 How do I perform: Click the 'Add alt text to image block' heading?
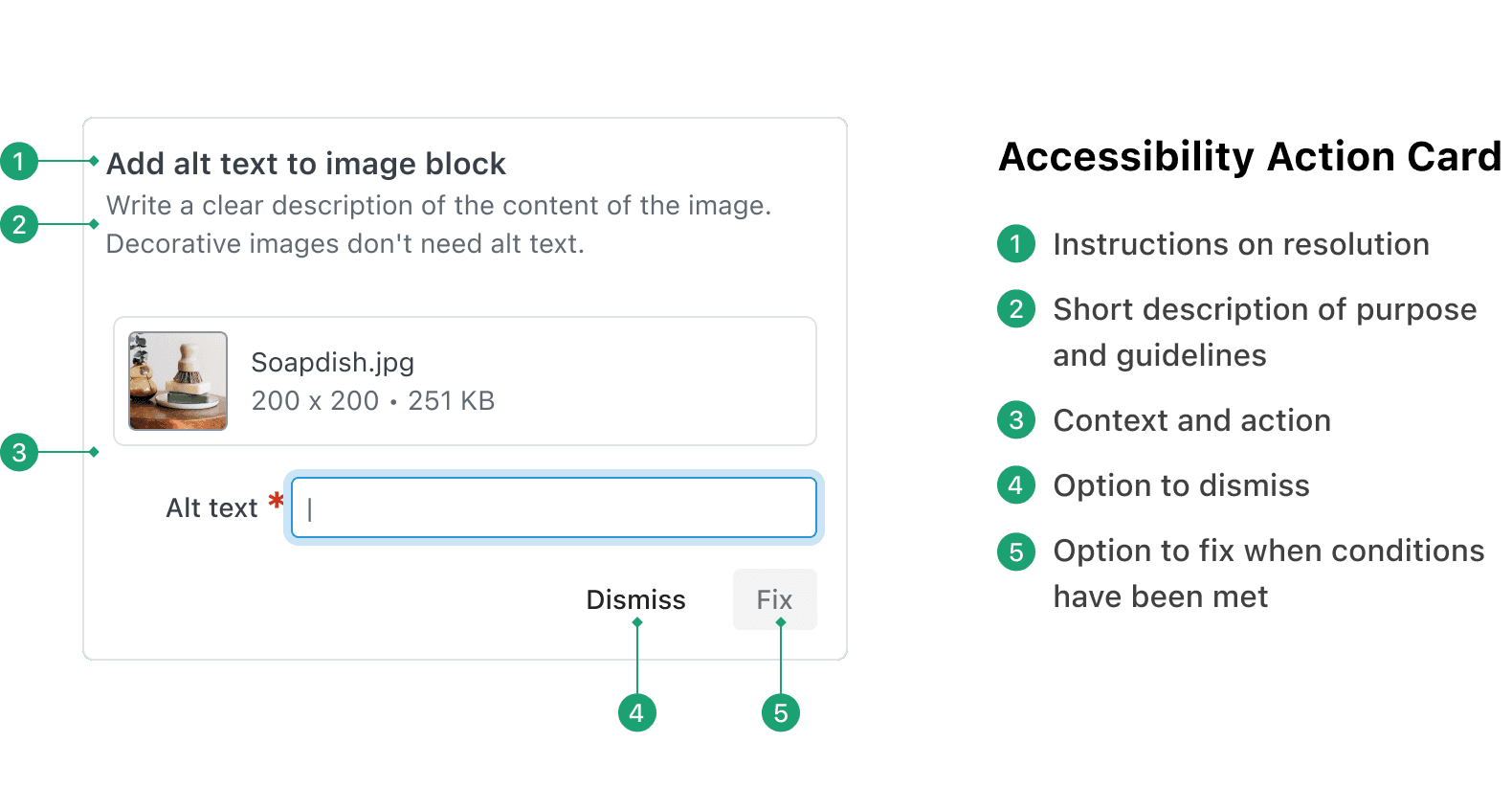click(306, 164)
